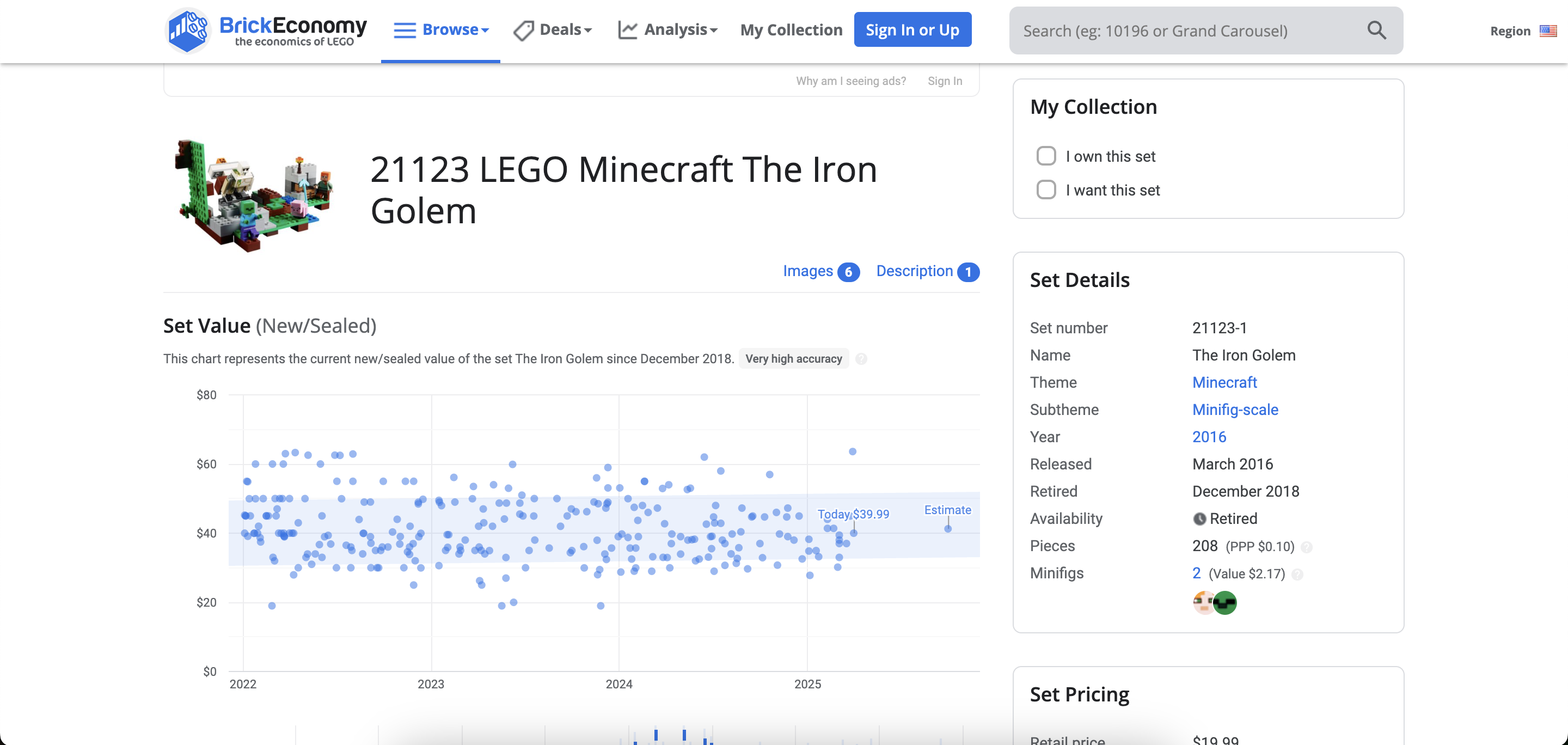Go to My Collection in navbar
Viewport: 1568px width, 745px height.
click(x=791, y=30)
